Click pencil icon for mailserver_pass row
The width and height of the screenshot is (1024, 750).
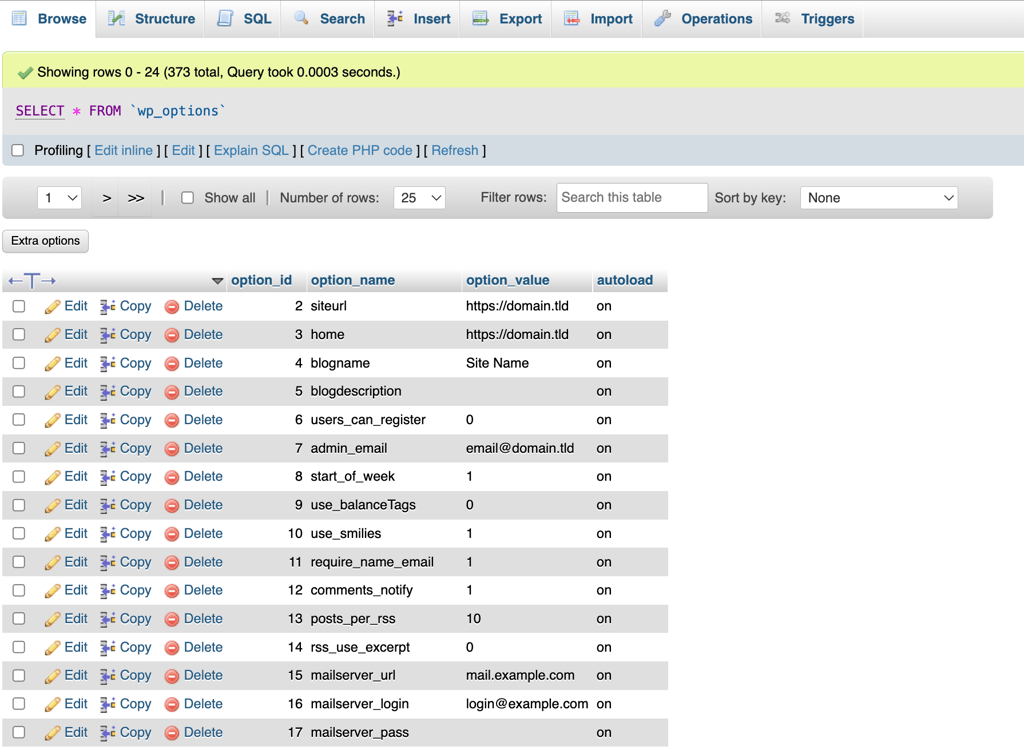52,733
